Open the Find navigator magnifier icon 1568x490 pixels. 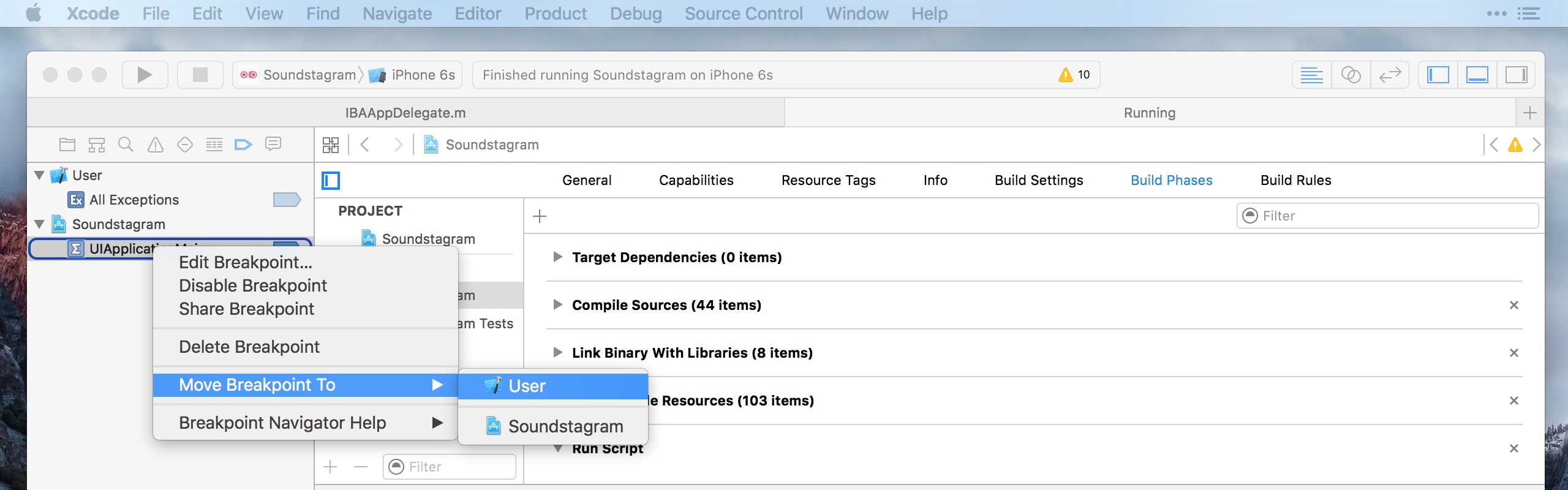click(126, 145)
